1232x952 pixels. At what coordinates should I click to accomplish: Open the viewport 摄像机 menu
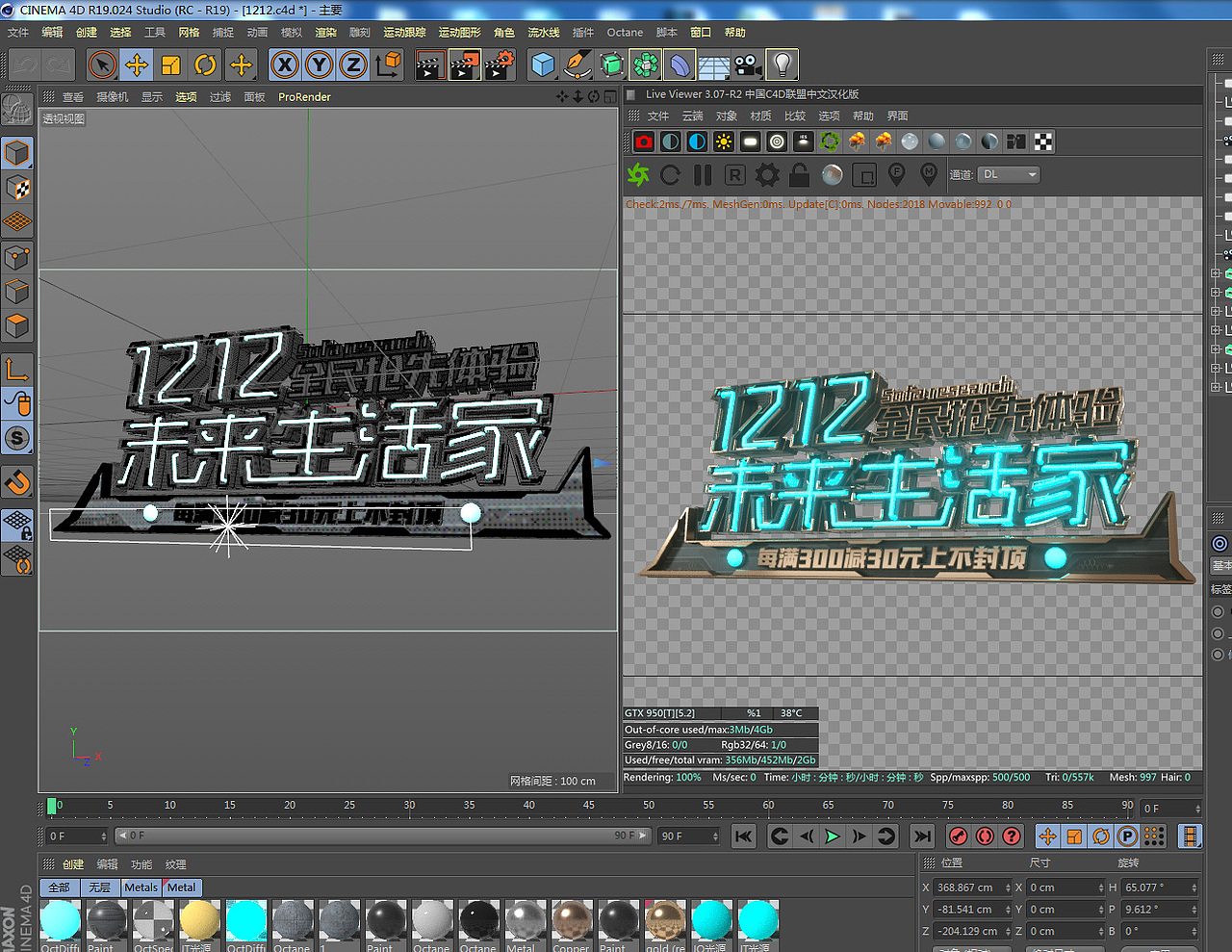point(113,97)
